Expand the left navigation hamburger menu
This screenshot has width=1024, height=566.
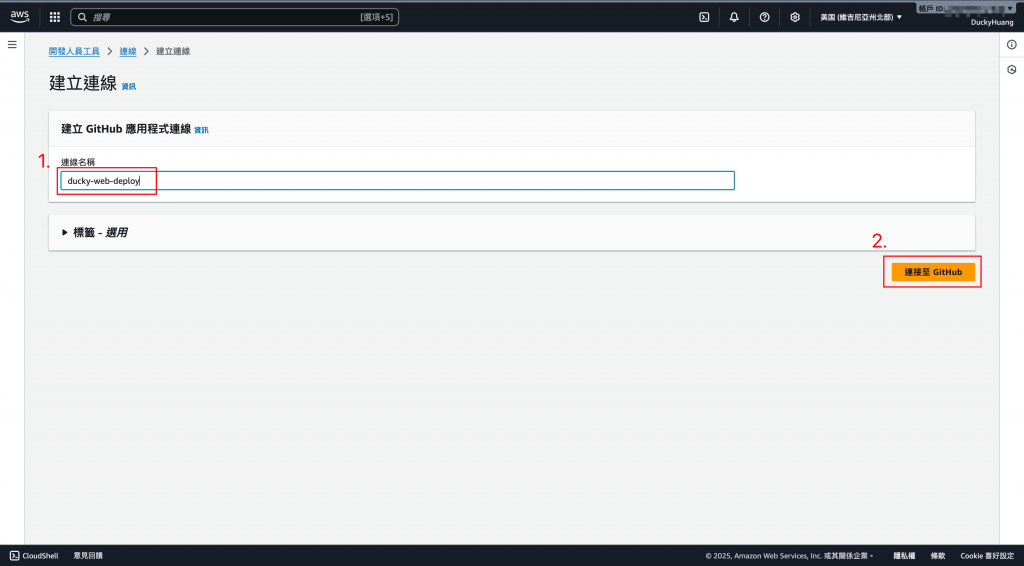tap(12, 44)
